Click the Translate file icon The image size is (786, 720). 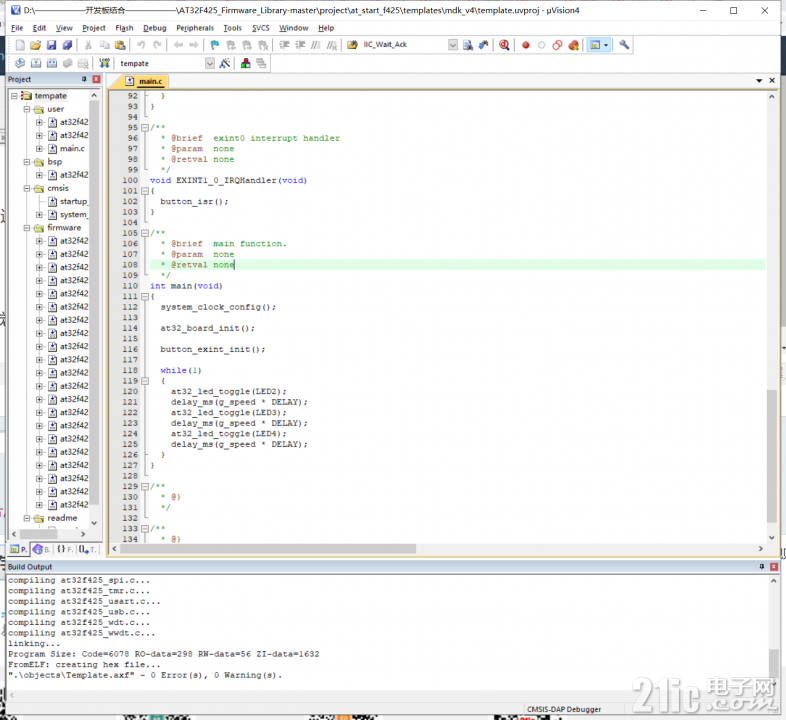click(x=20, y=63)
